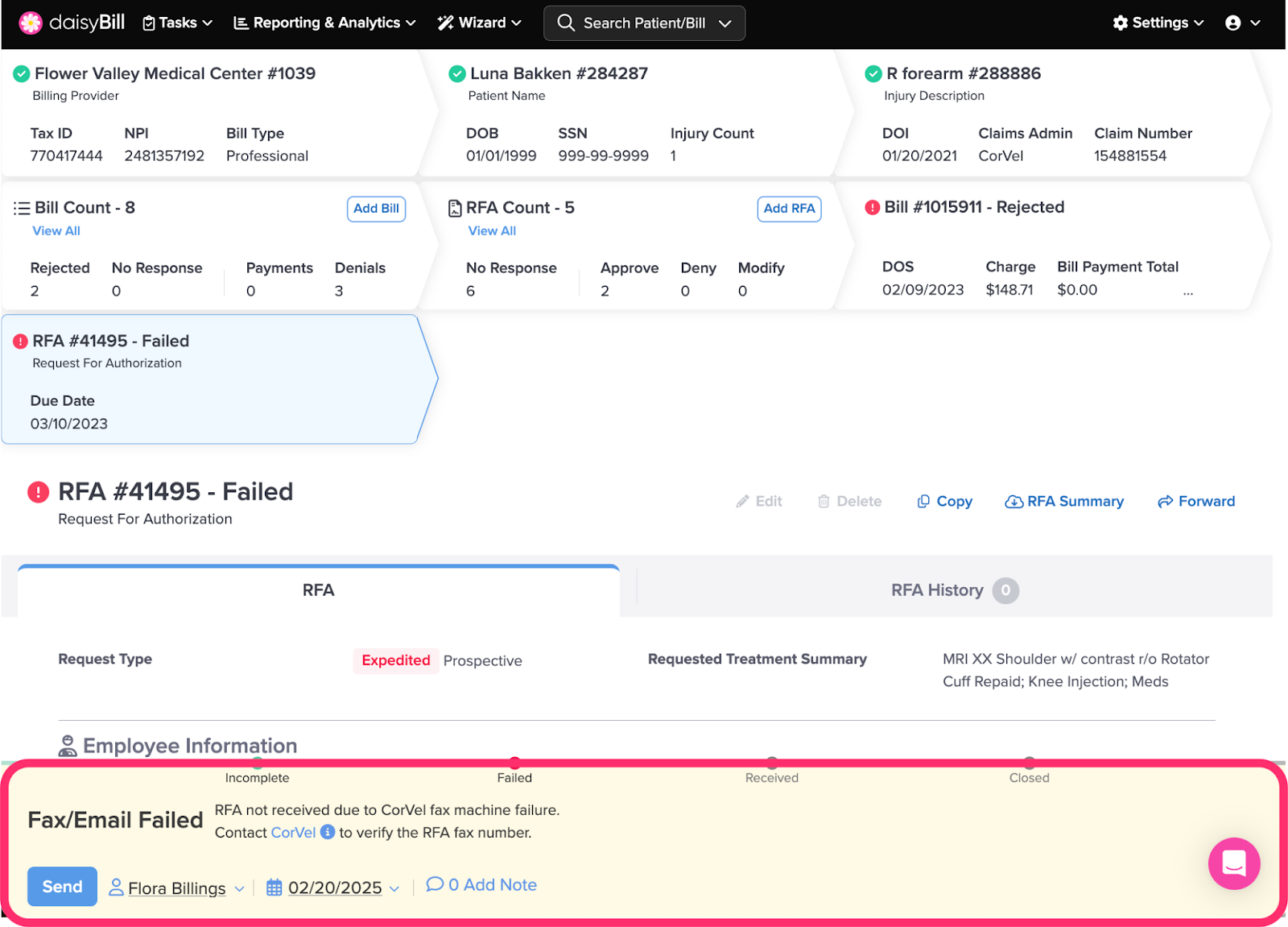Forward the RFA
1288x927 pixels.
tap(1196, 501)
